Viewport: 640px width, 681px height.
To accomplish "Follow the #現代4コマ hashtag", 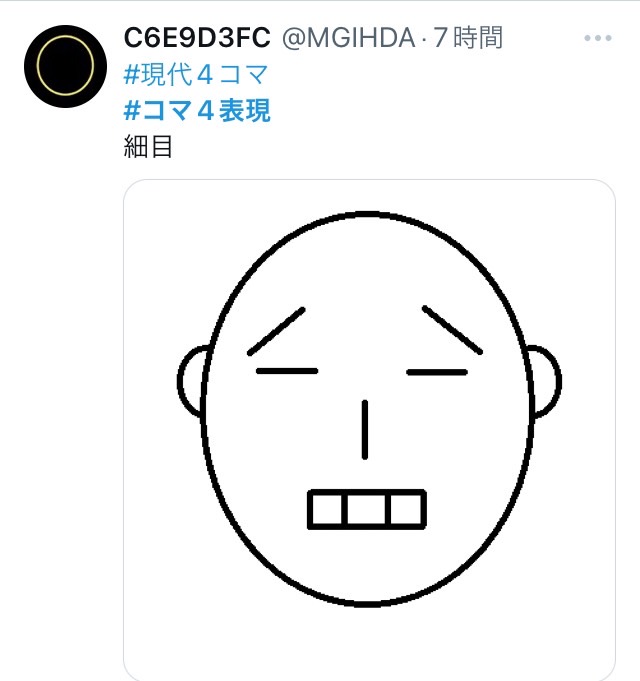I will tap(196, 74).
